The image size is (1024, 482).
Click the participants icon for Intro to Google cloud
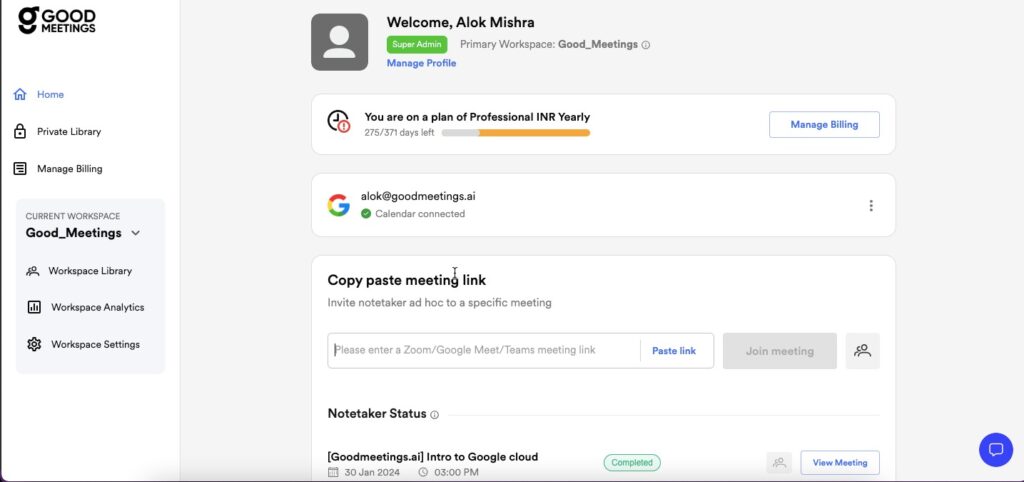click(x=779, y=463)
